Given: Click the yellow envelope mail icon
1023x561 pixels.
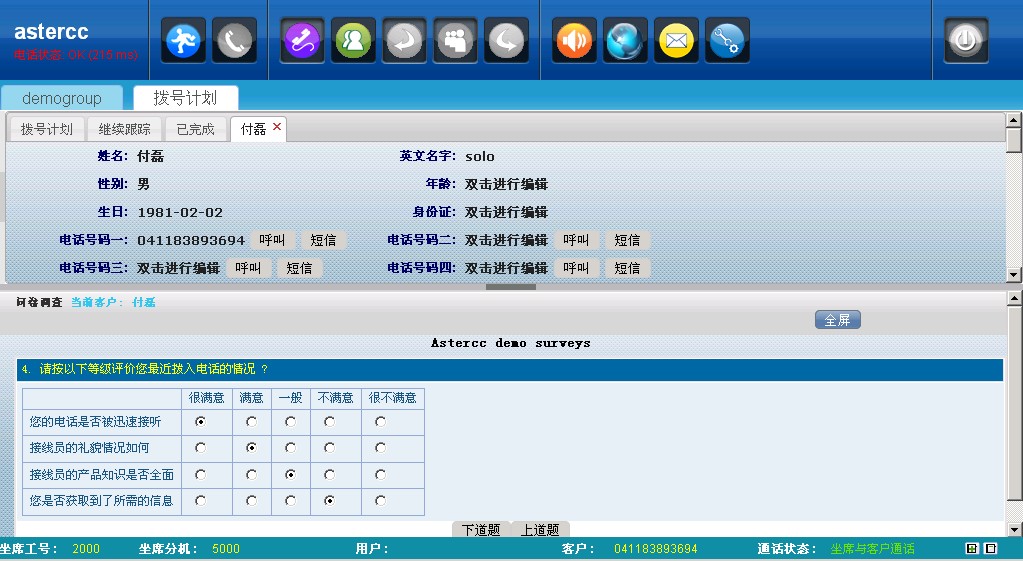Looking at the screenshot, I should pos(677,40).
